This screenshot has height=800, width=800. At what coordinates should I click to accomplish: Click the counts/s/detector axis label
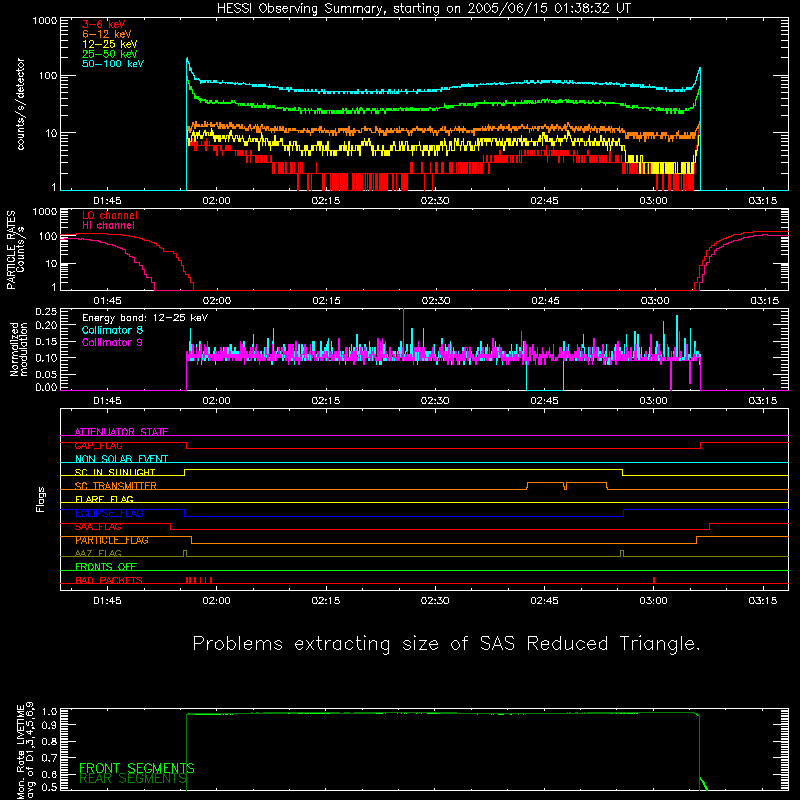[20, 104]
